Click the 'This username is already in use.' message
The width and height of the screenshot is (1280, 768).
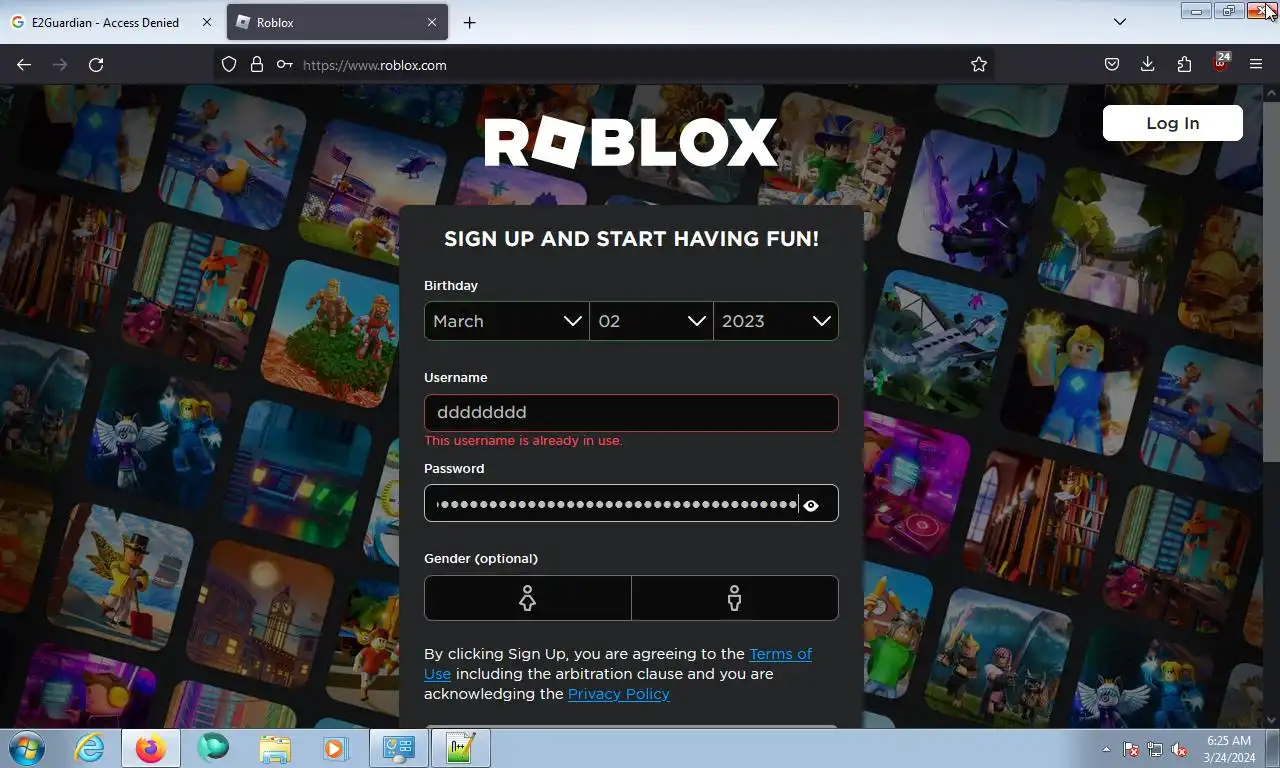click(523, 441)
